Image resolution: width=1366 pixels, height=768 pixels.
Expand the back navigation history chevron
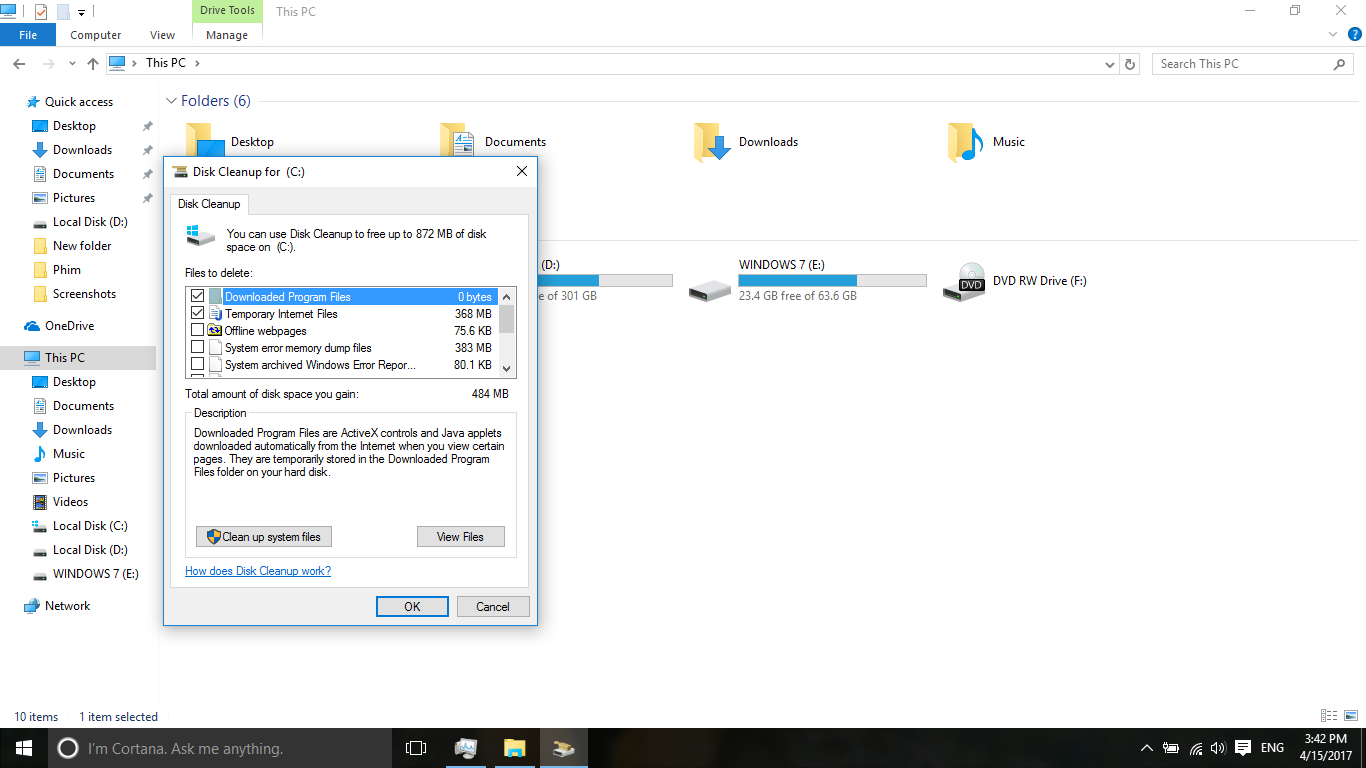(71, 62)
